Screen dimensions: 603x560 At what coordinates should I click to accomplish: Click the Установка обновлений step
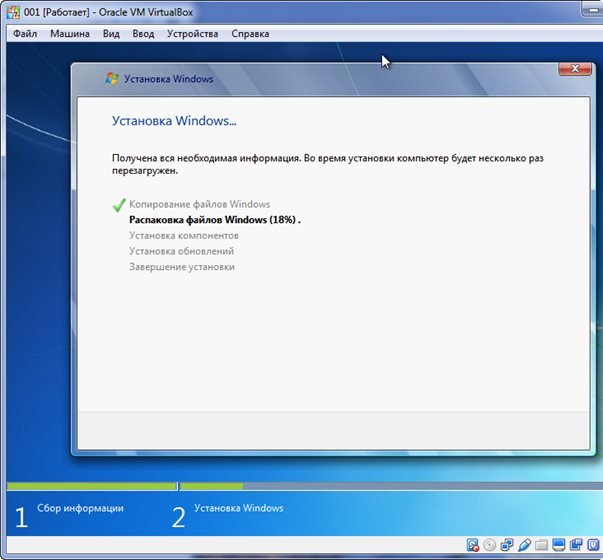[182, 251]
